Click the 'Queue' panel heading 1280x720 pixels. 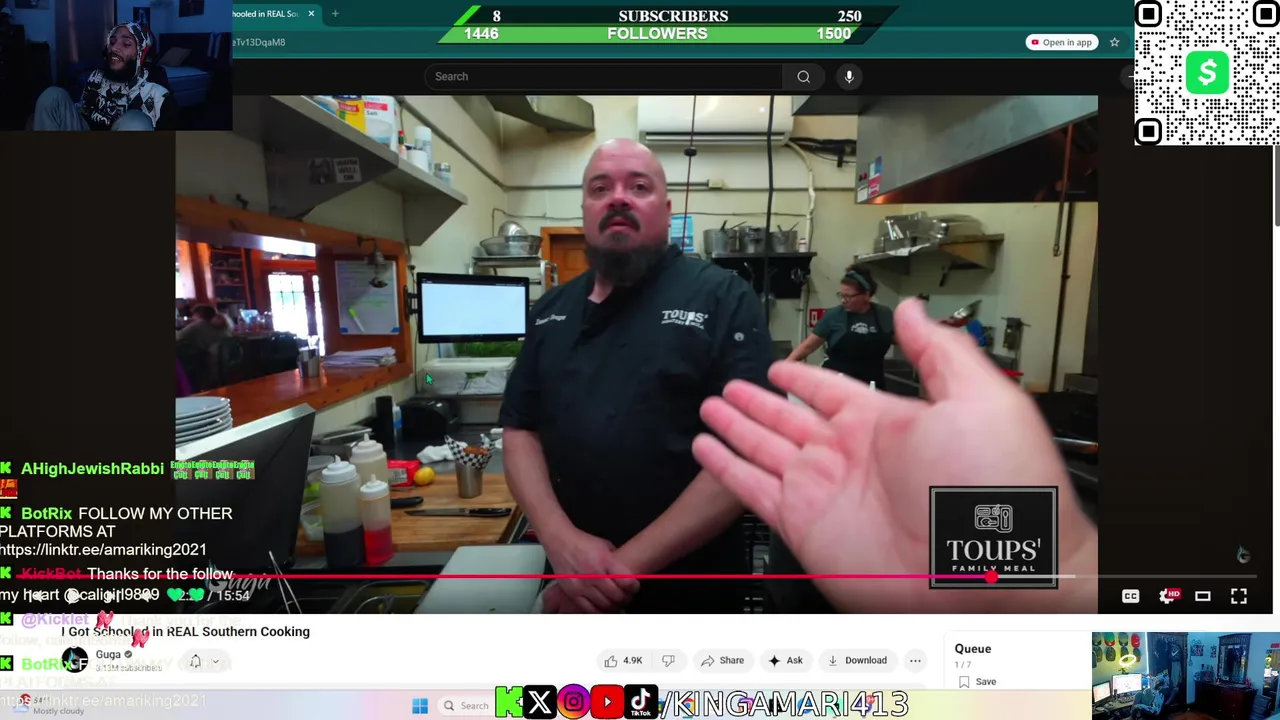point(972,649)
